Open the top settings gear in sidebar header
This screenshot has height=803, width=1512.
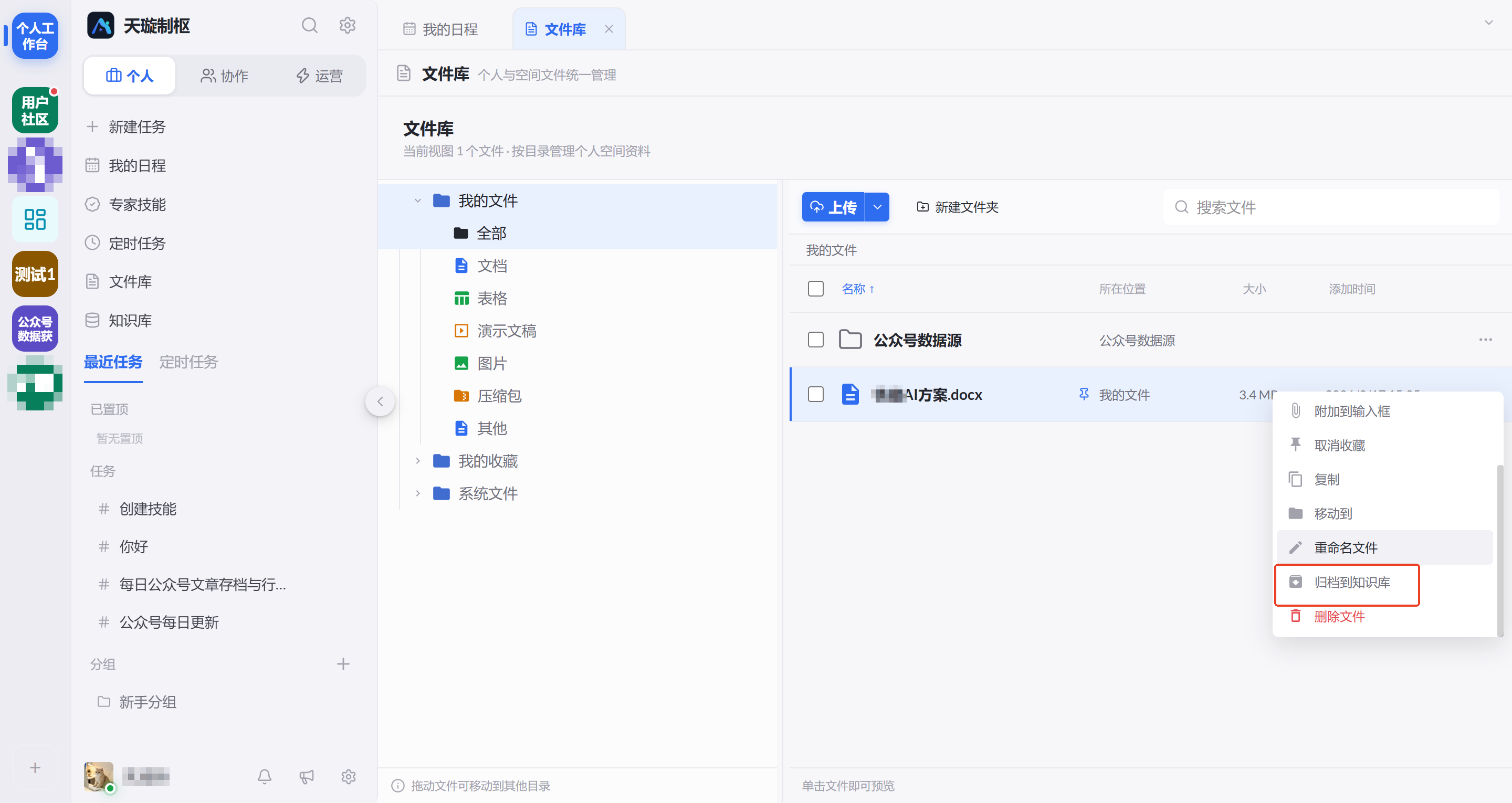pyautogui.click(x=348, y=25)
